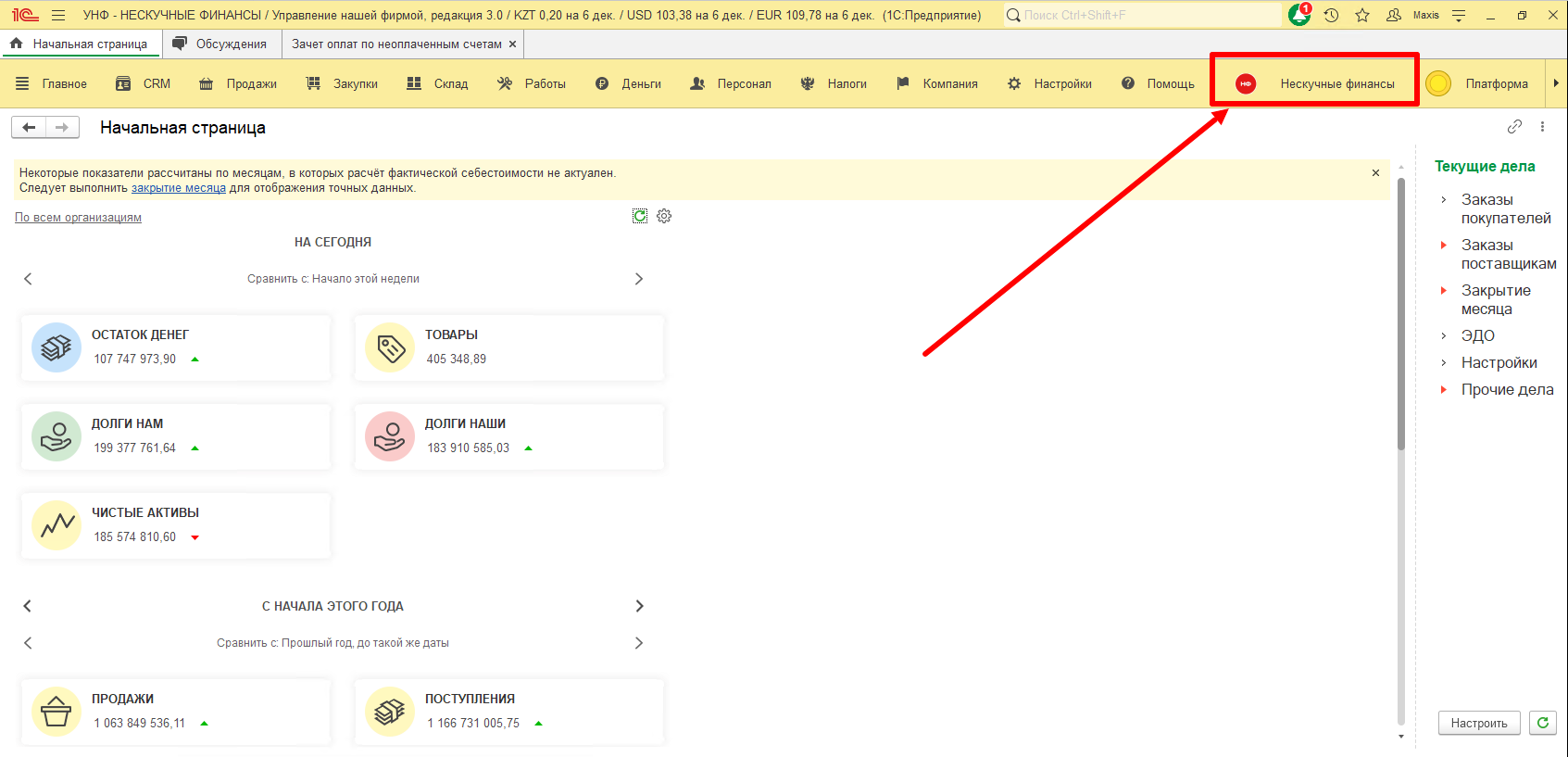This screenshot has height=757, width=1568.
Task: Expand Заказы покупателей in Текущие дела
Action: (1443, 200)
